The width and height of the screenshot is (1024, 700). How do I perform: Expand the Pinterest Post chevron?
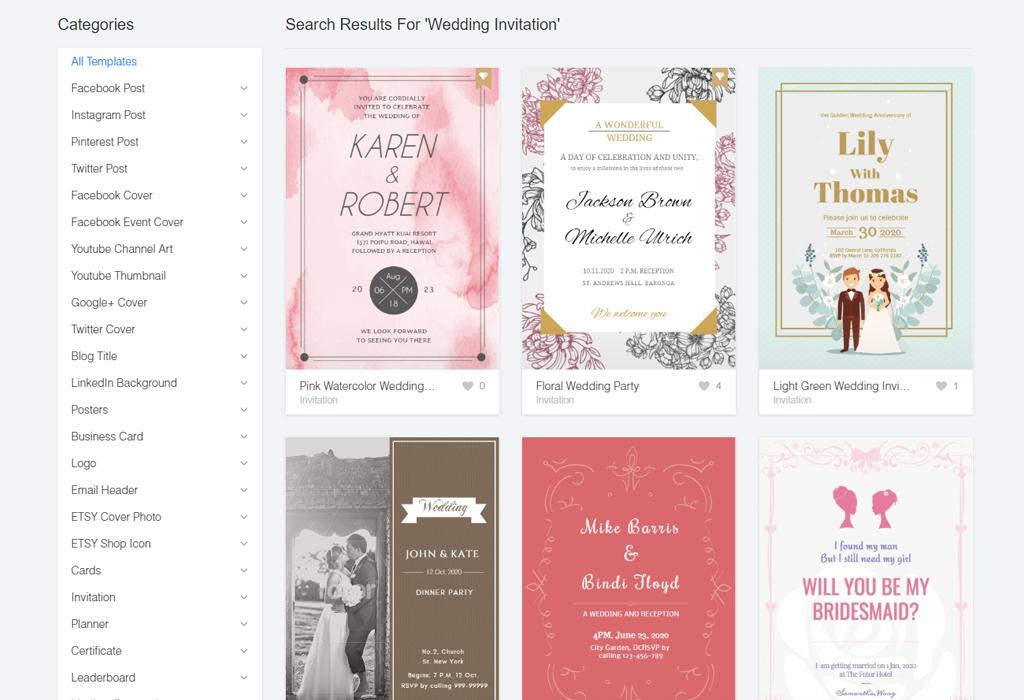[x=244, y=142]
